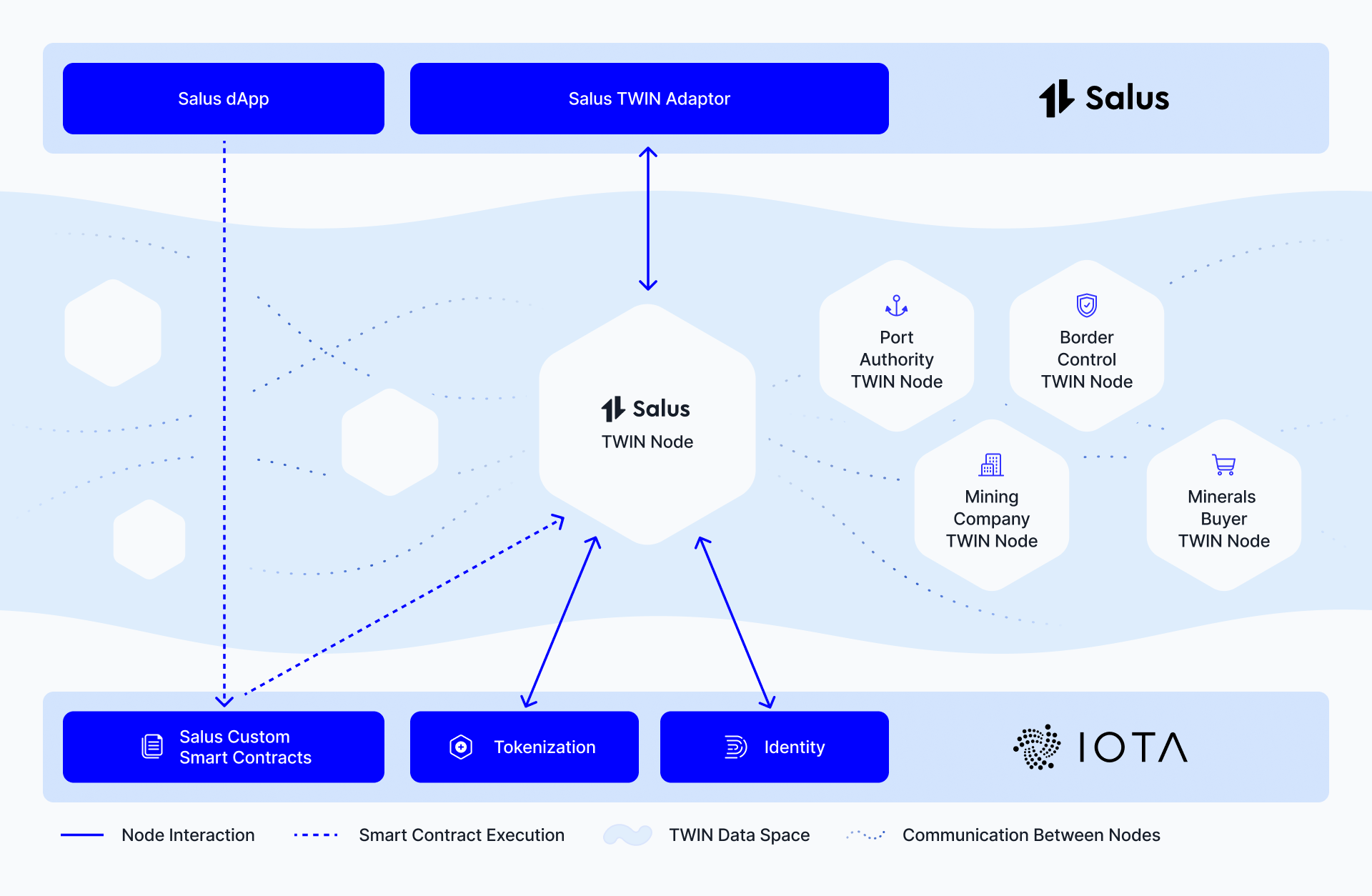1372x896 pixels.
Task: Open the Salus dApp panel
Action: tap(223, 99)
